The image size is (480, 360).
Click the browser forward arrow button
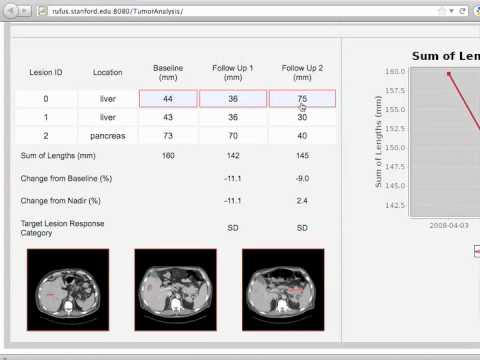click(25, 11)
